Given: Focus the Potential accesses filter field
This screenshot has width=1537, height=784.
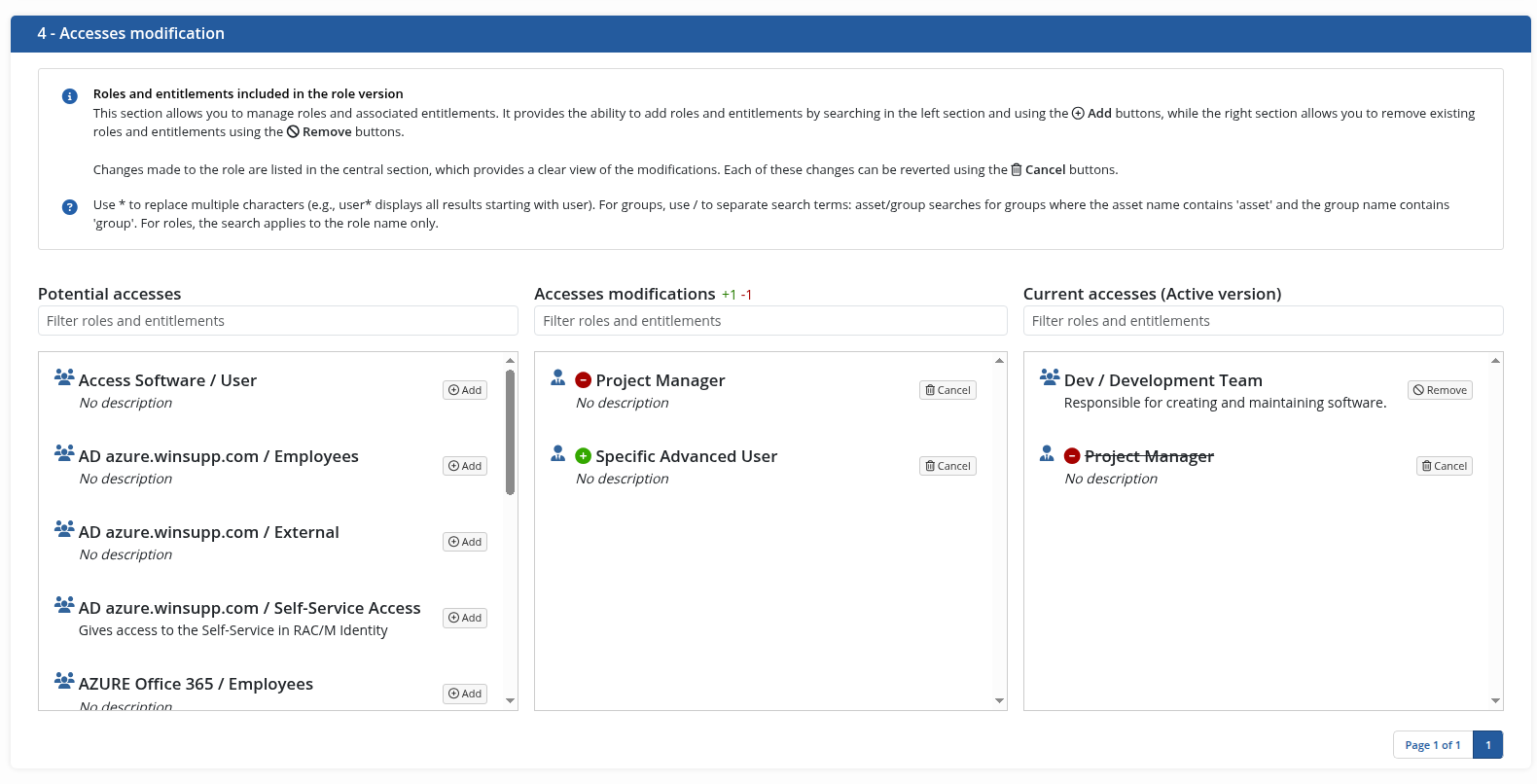Looking at the screenshot, I should [x=278, y=321].
